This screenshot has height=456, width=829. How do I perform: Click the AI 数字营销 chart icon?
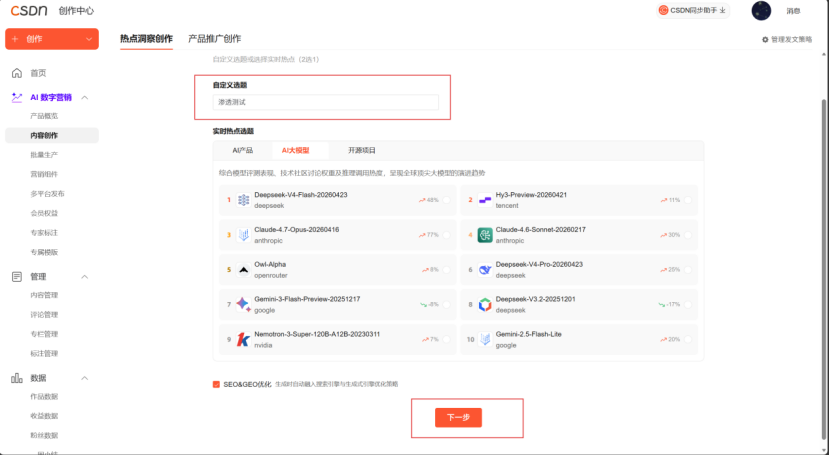tap(17, 97)
